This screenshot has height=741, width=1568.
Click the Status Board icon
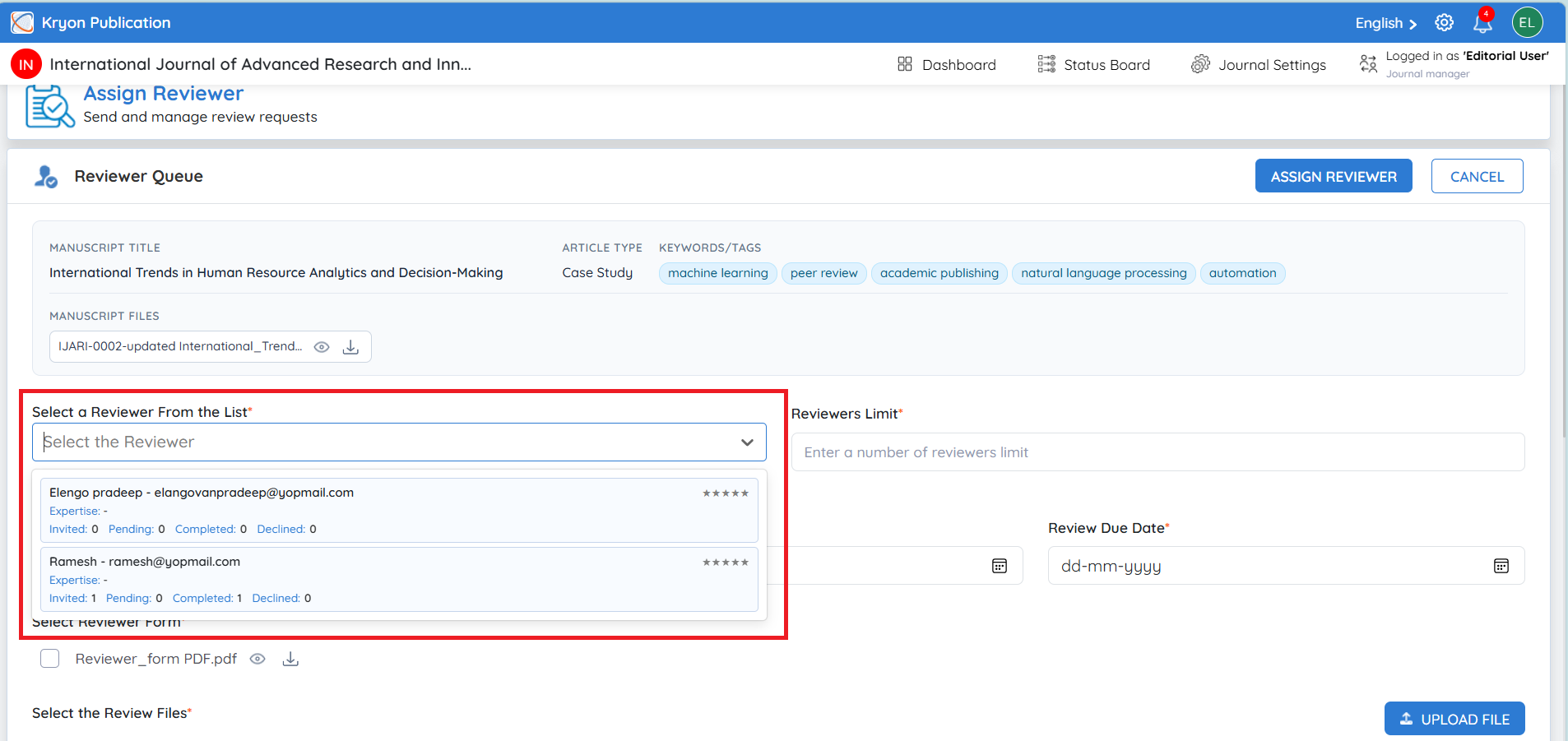click(x=1046, y=64)
